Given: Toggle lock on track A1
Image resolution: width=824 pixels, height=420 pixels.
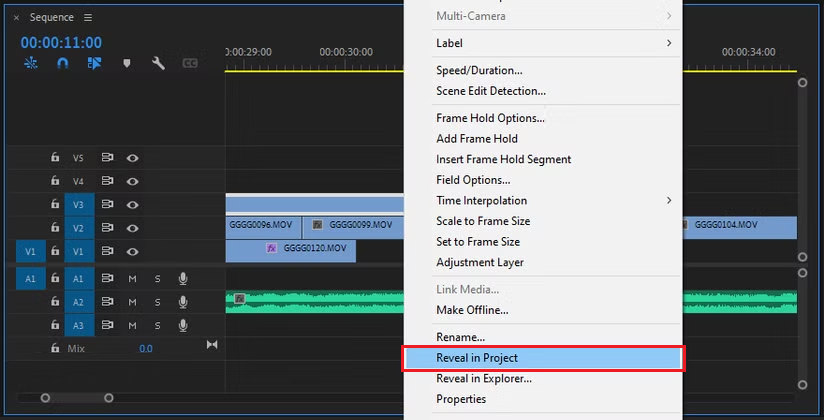Looking at the screenshot, I should (x=55, y=279).
